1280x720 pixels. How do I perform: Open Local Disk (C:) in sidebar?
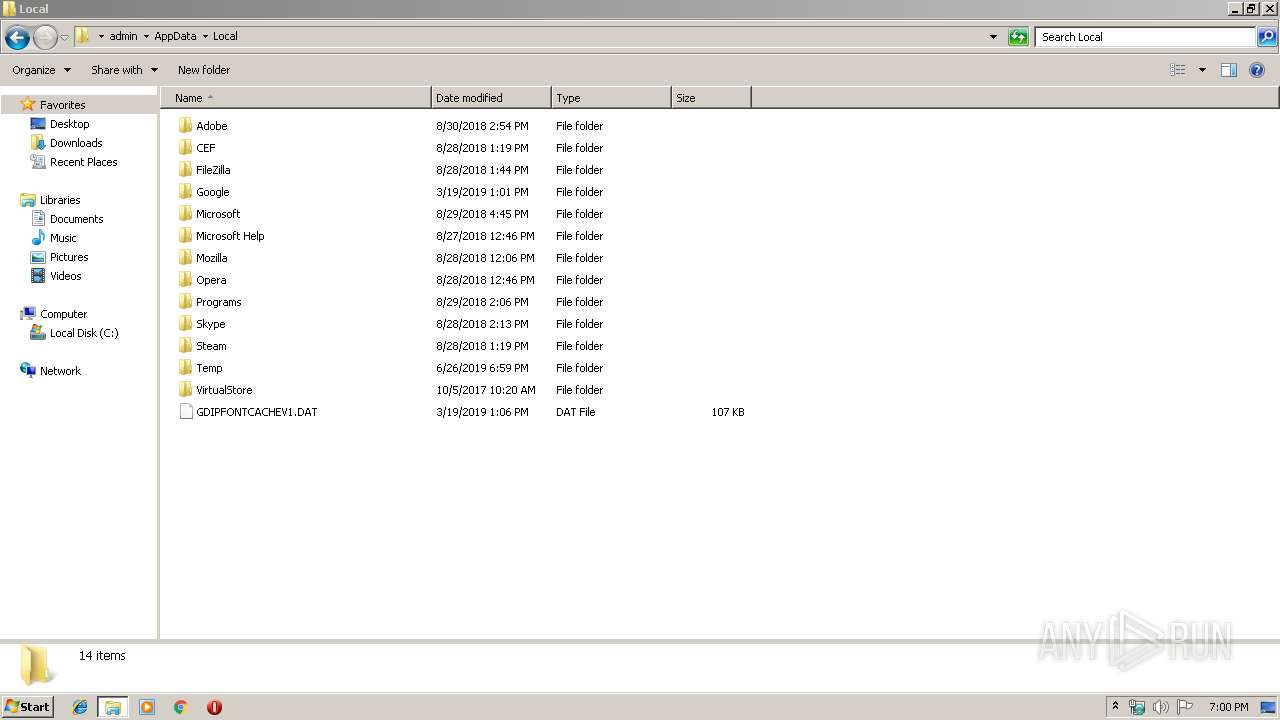(x=84, y=333)
